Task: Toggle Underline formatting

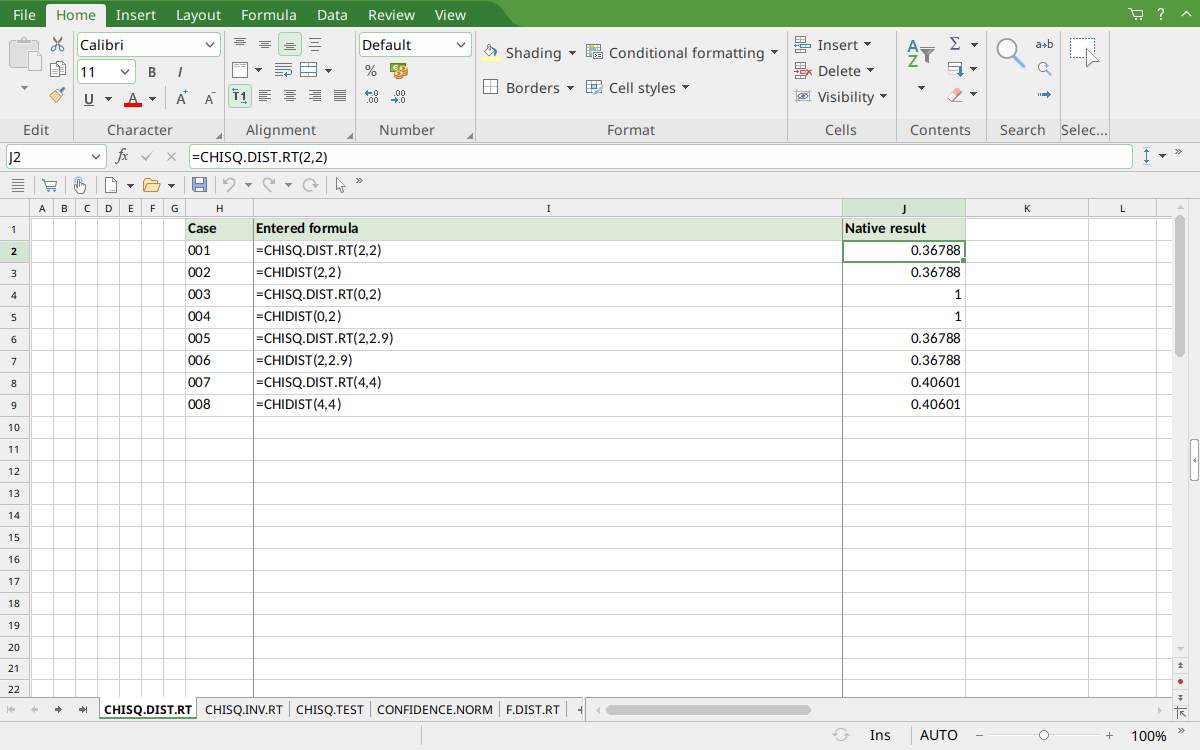Action: click(90, 99)
